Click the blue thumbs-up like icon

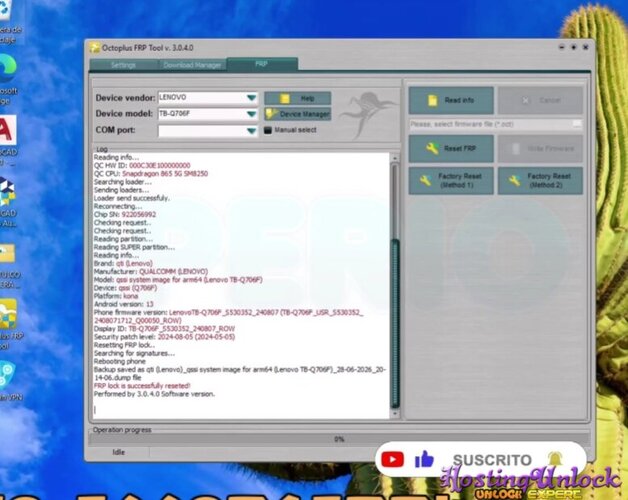click(424, 459)
